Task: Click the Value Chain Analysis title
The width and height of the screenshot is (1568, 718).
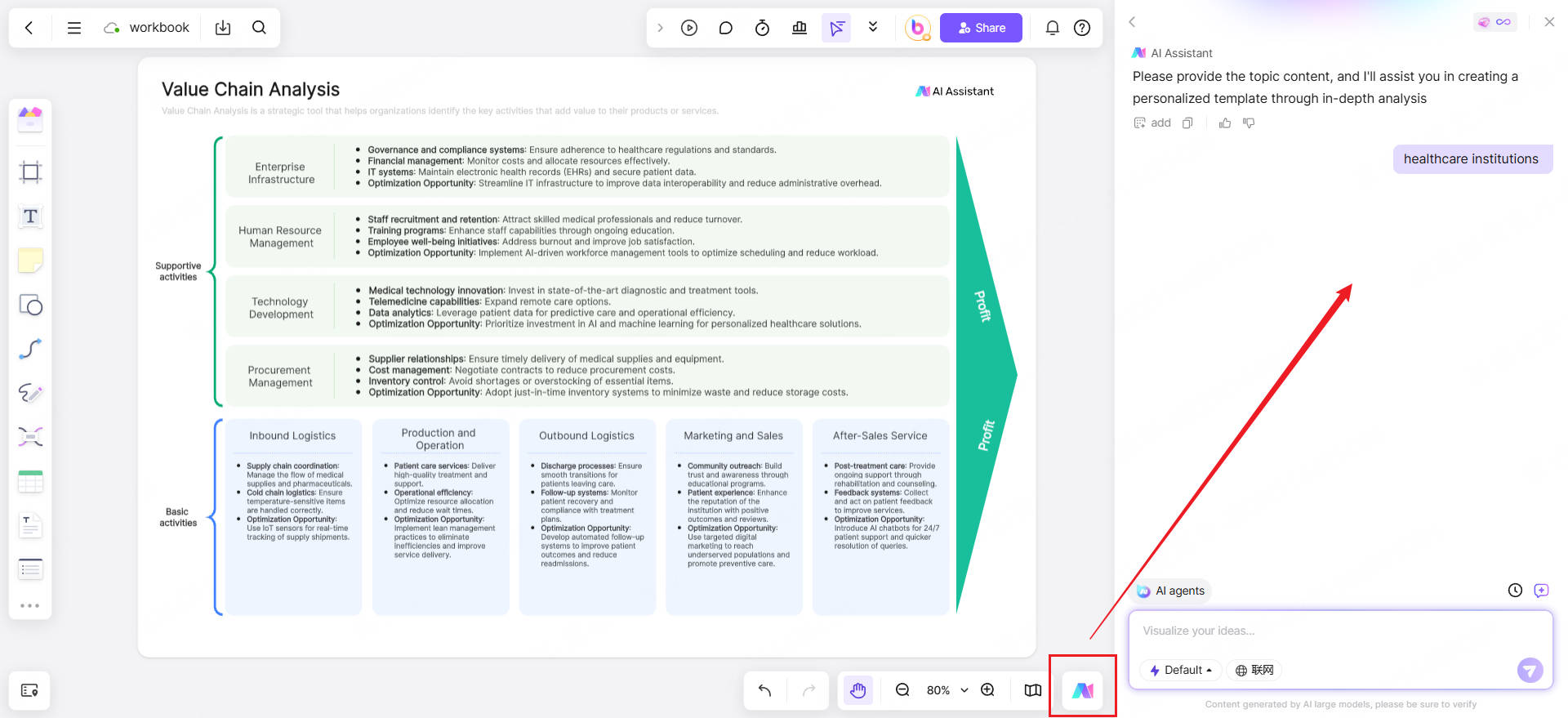Action: [x=251, y=89]
